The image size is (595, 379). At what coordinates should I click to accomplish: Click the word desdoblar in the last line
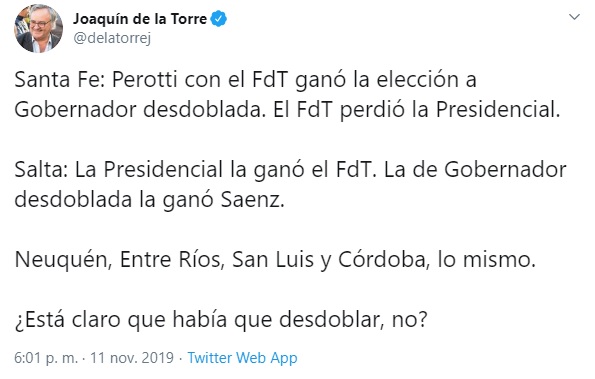[329, 320]
